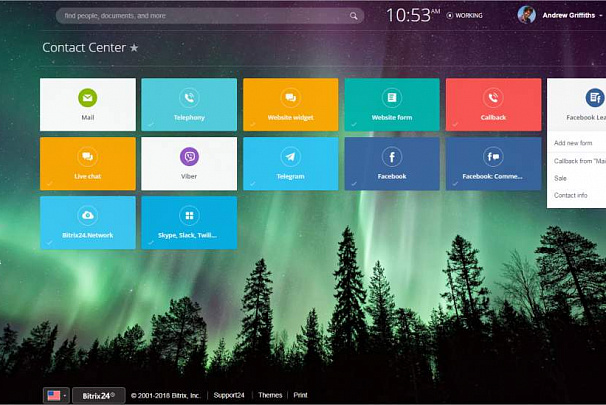Click the Telephony tile label
Image resolution: width=606 pixels, height=405 pixels.
pyautogui.click(x=189, y=117)
